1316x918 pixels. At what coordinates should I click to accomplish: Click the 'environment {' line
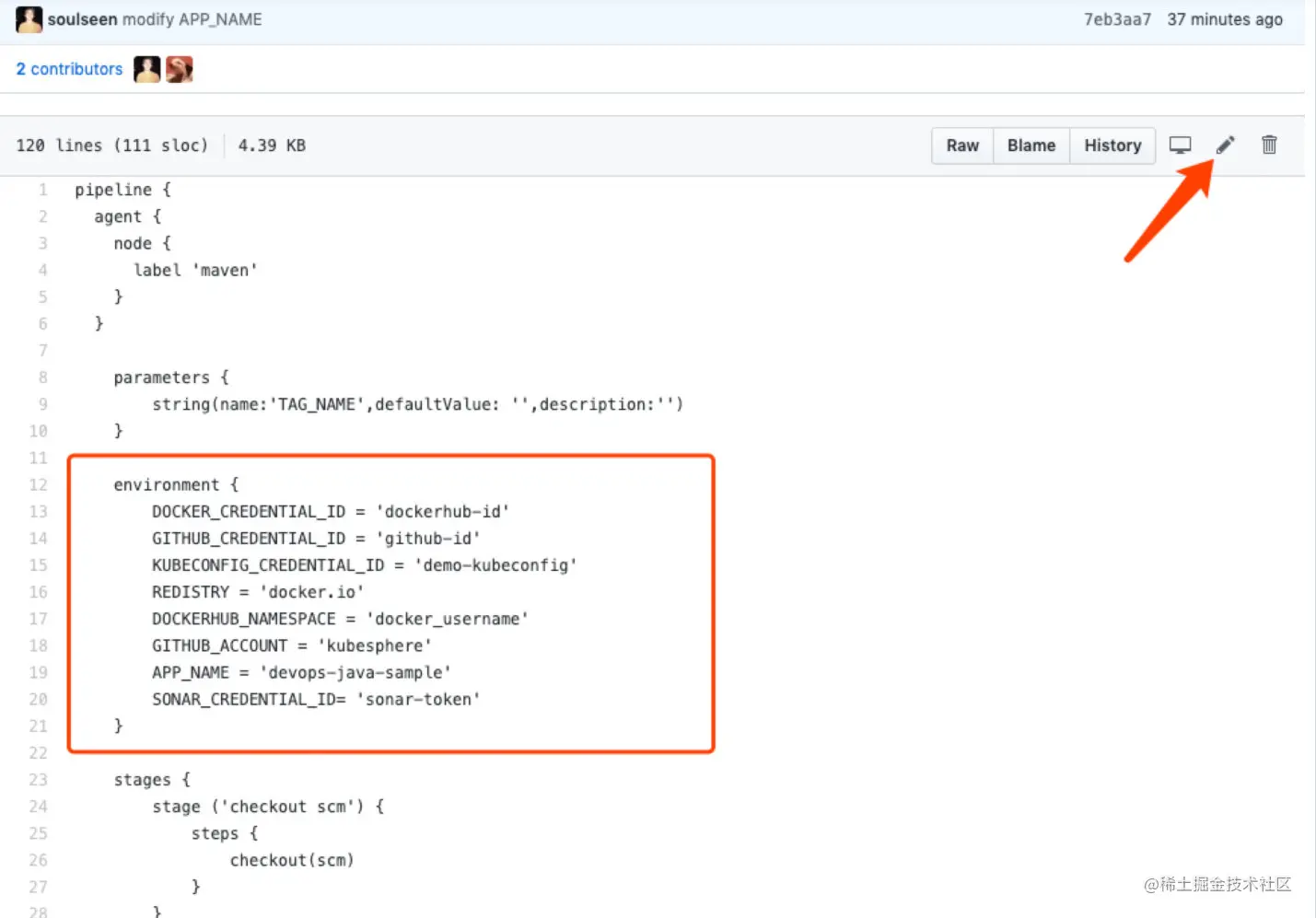(176, 484)
